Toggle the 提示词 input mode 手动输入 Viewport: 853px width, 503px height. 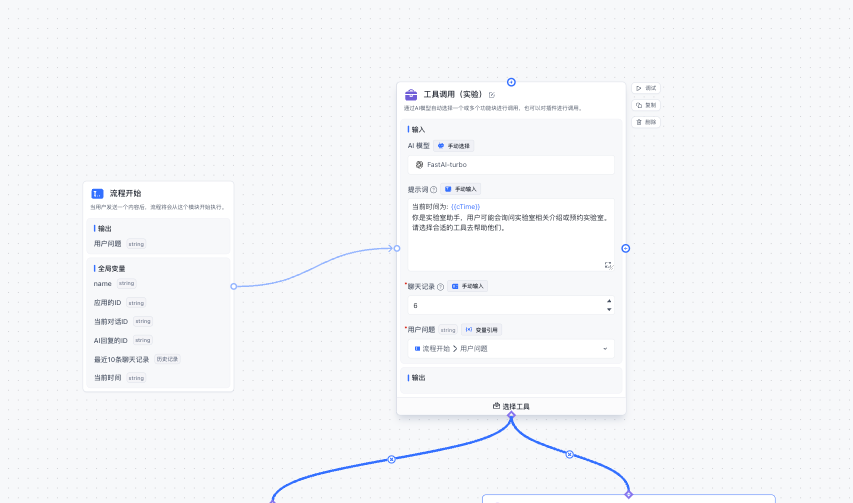[461, 189]
